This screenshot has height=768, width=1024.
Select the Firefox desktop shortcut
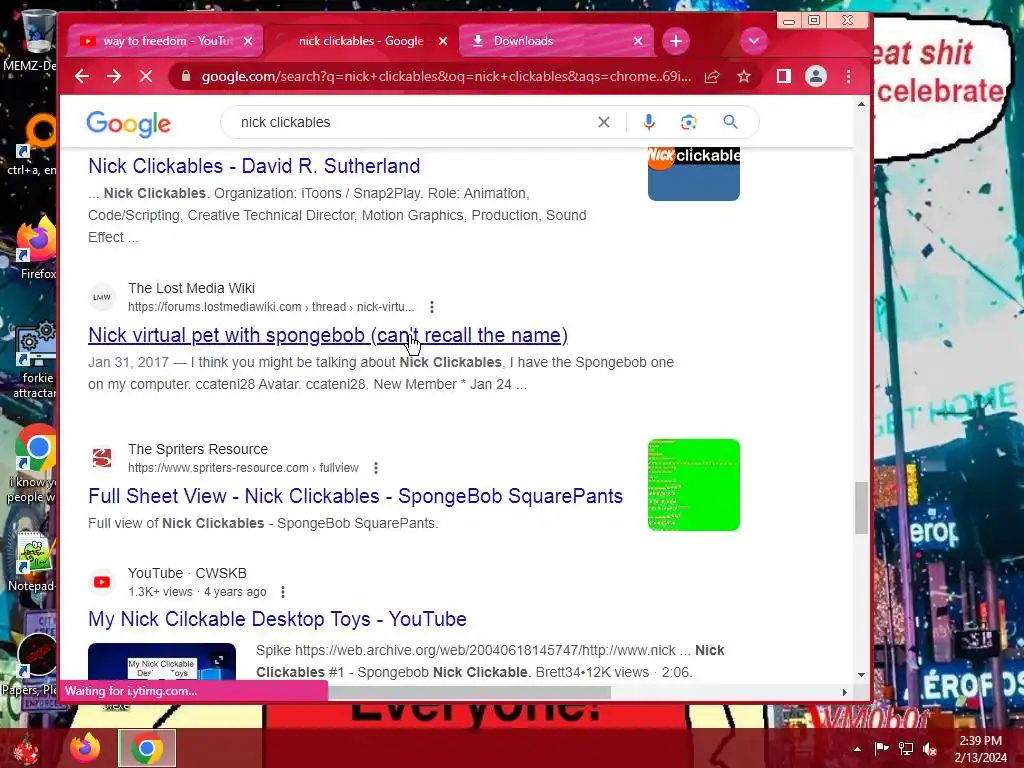click(x=36, y=248)
